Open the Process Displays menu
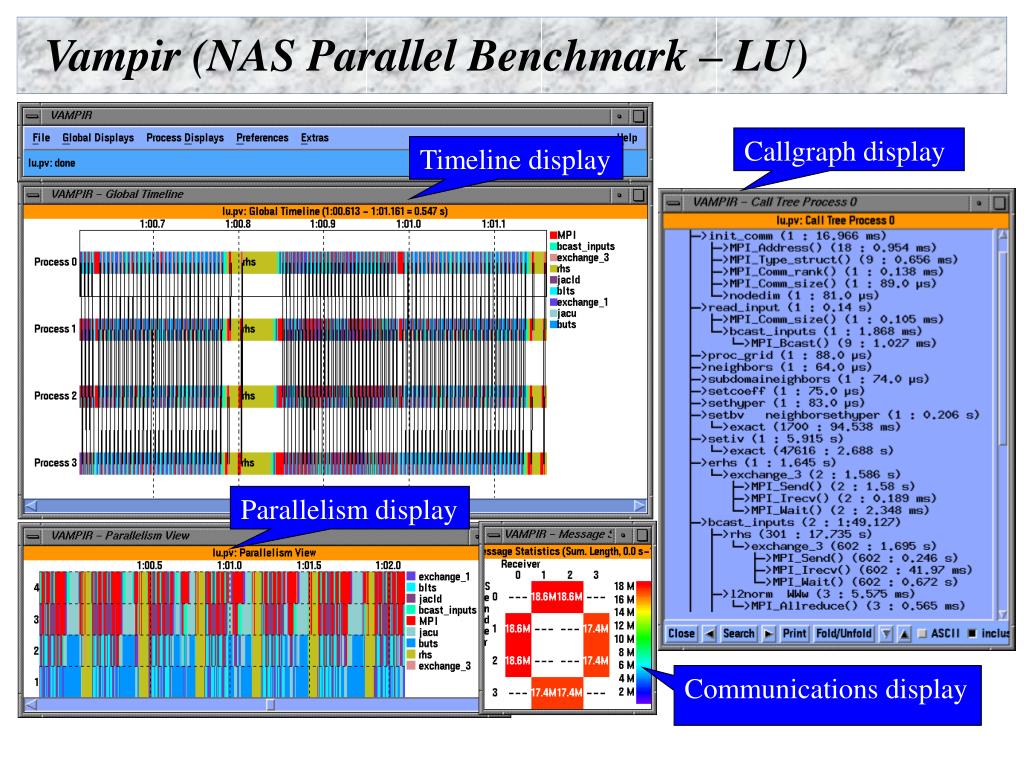 click(185, 138)
